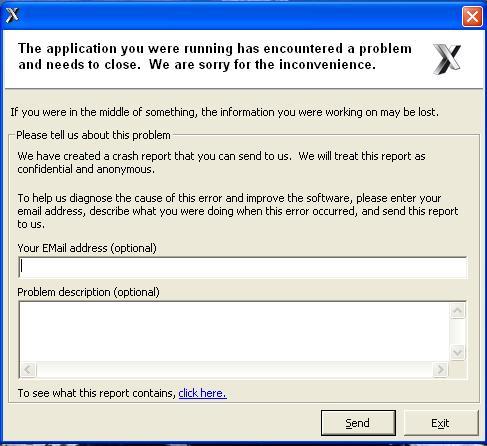Click the X icon in the title bar
This screenshot has height=446, width=487.
click(12, 15)
